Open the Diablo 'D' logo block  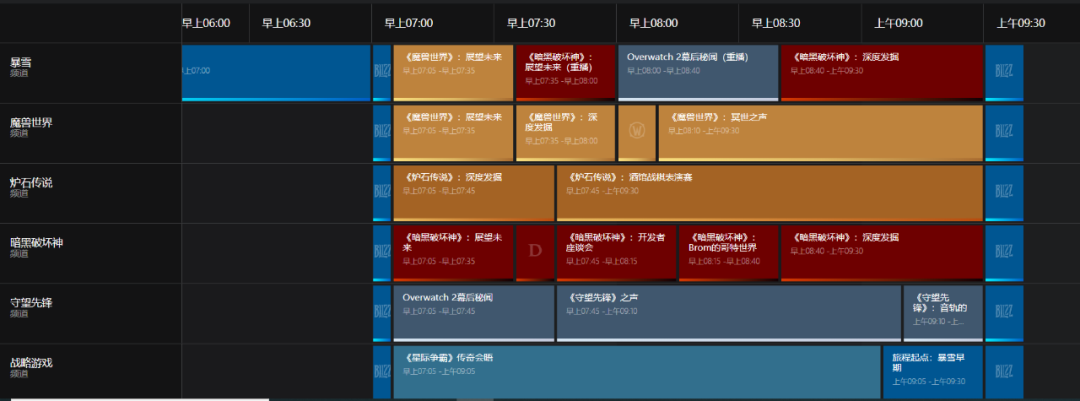(x=535, y=253)
